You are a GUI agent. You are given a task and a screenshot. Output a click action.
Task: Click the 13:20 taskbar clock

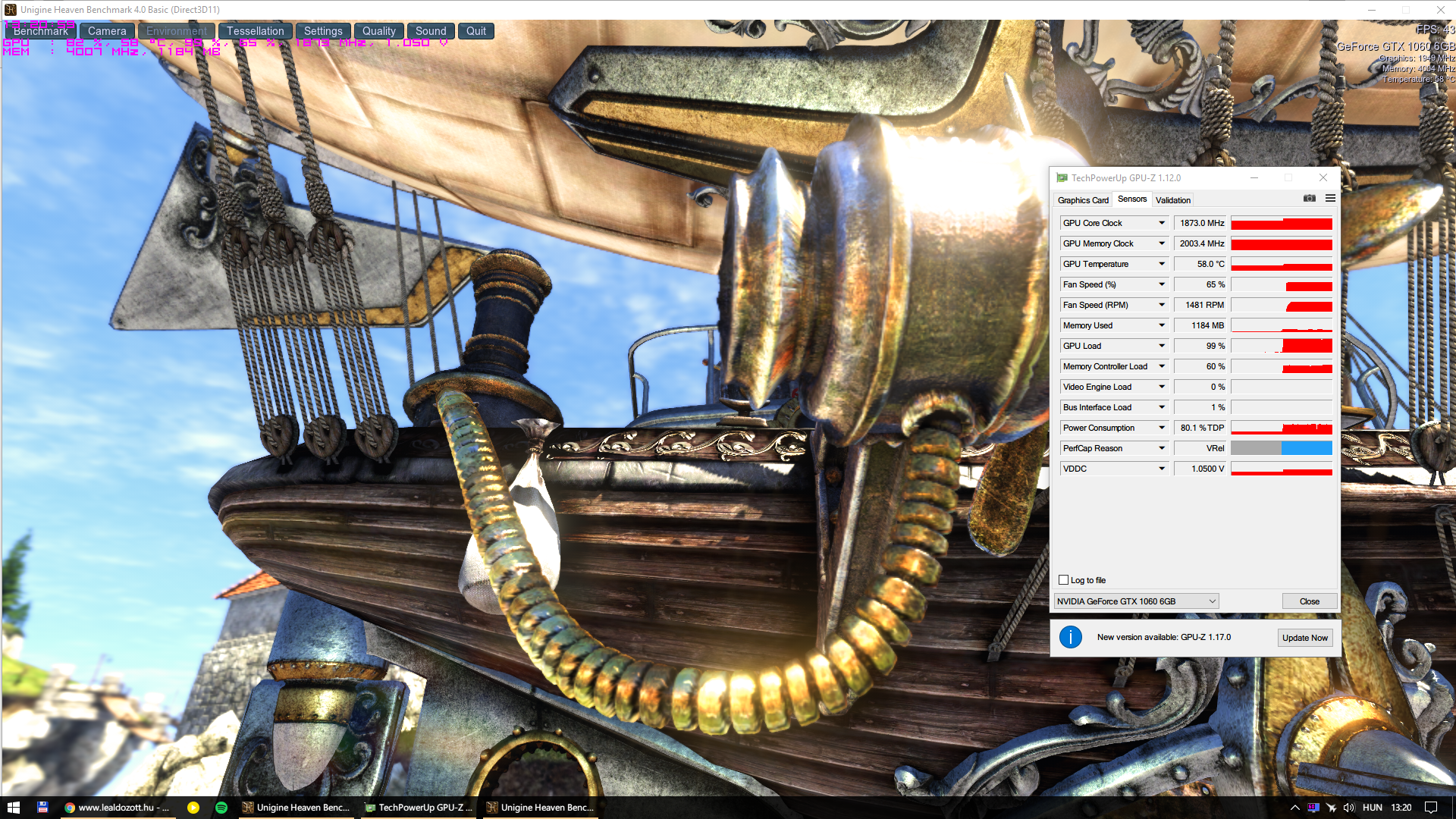[1401, 808]
